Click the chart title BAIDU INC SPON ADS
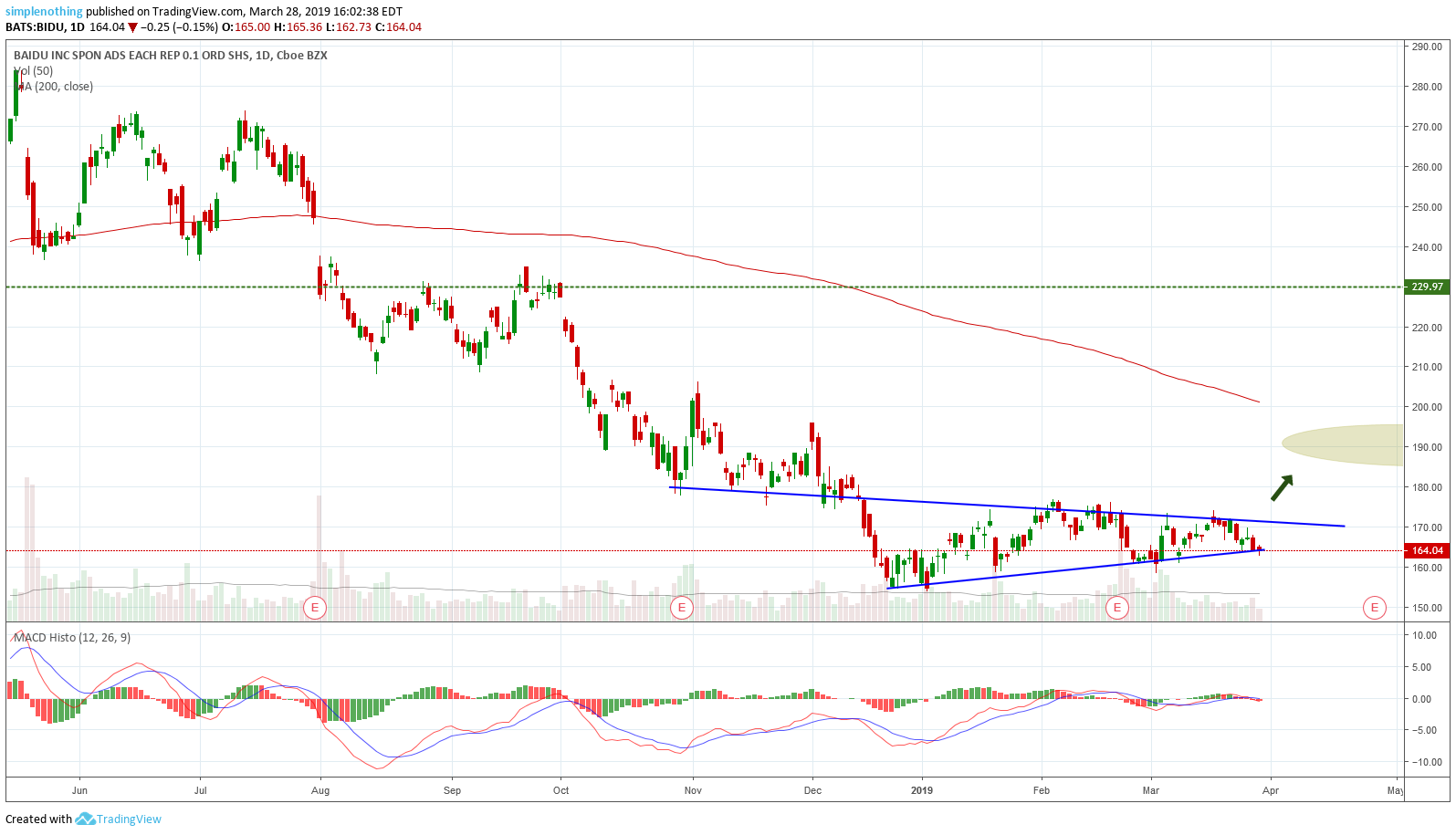This screenshot has width=1456, height=835. click(171, 56)
